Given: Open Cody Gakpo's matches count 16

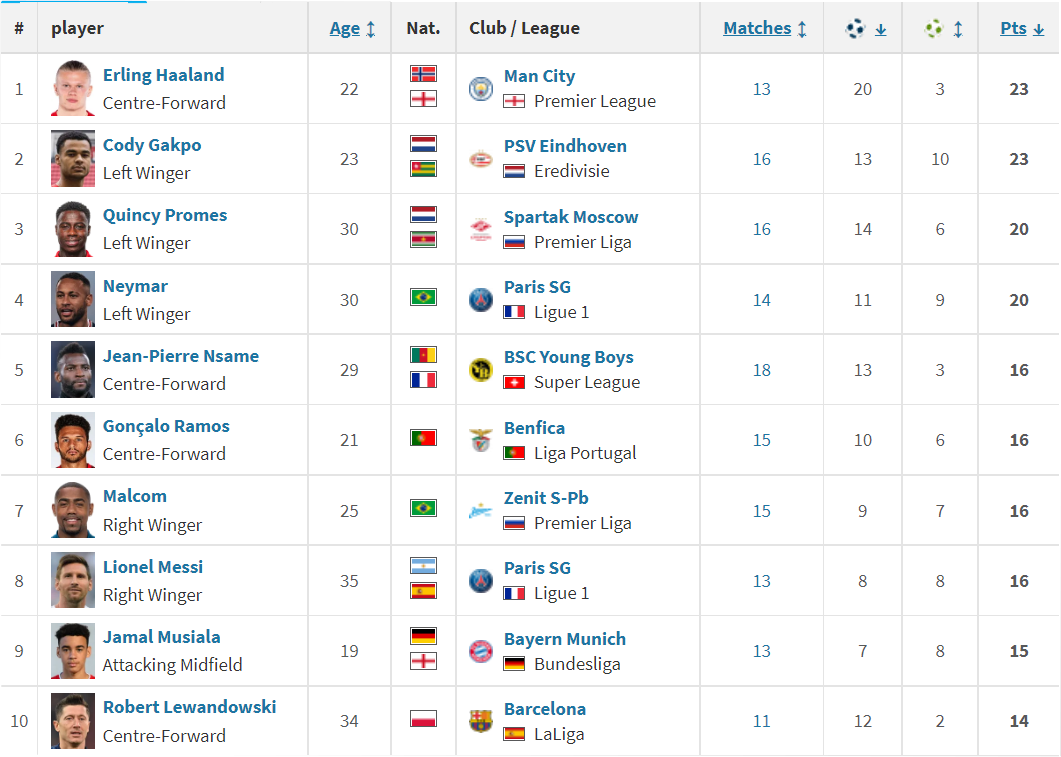Looking at the screenshot, I should (x=762, y=159).
